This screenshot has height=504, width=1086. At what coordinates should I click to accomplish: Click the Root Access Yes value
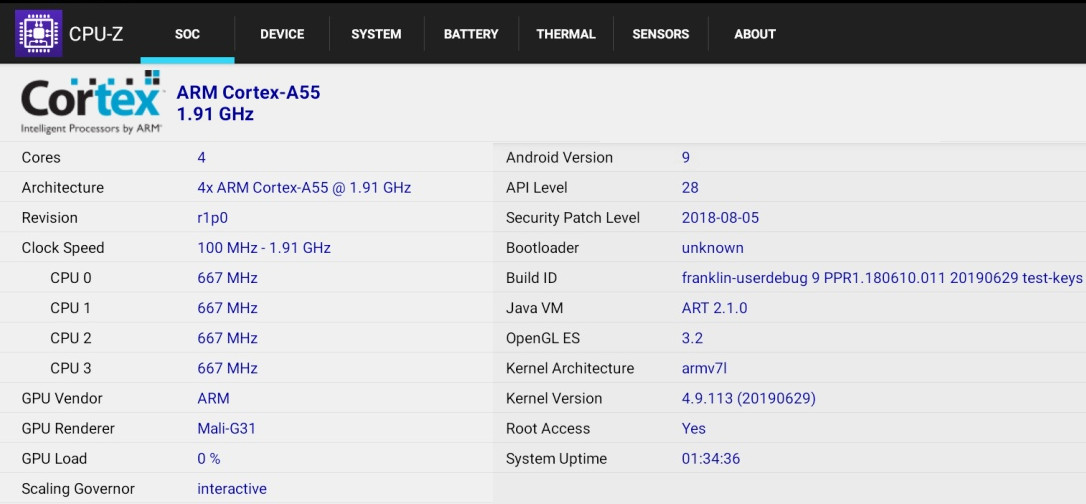693,429
